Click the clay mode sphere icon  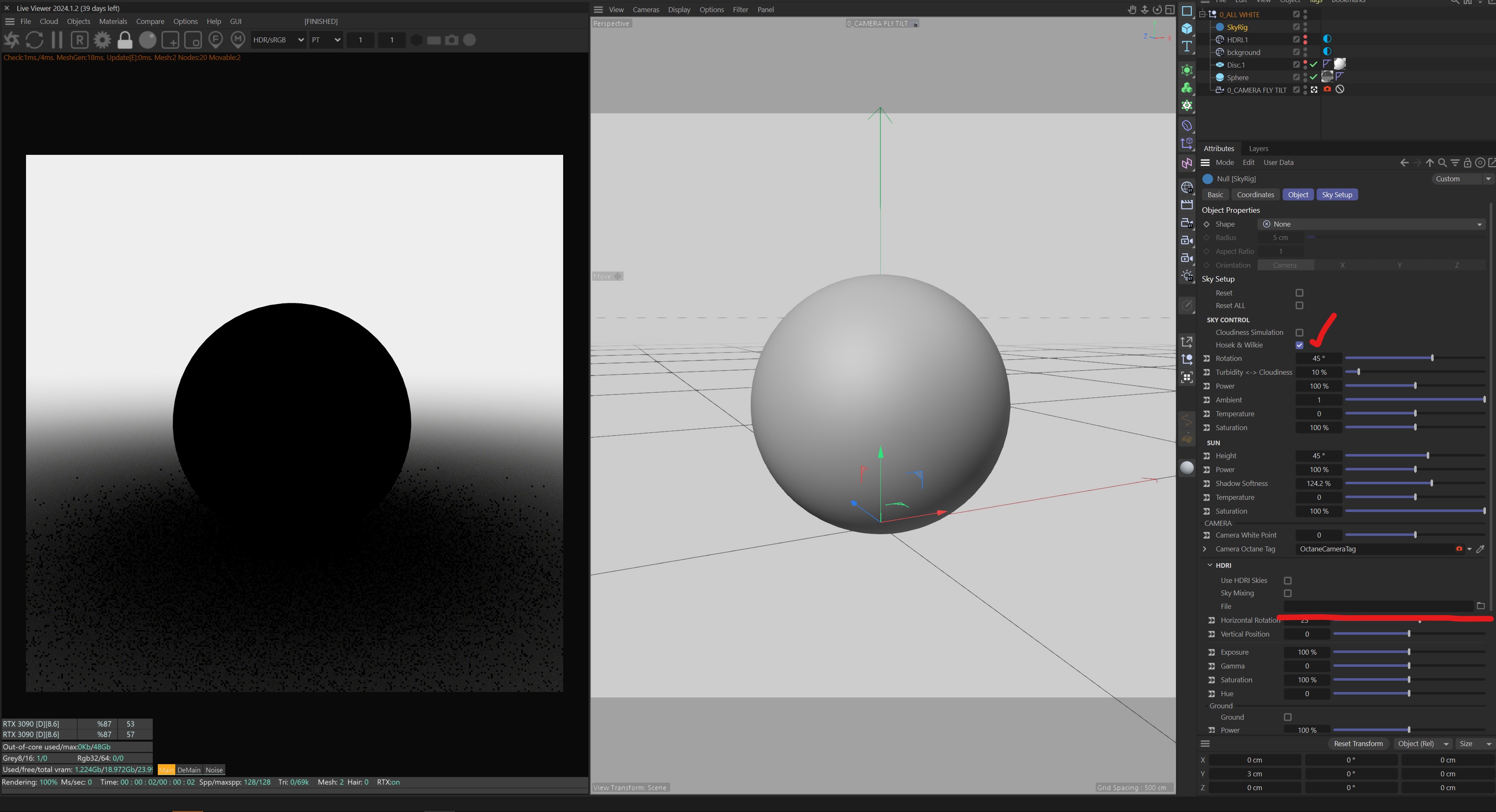click(148, 40)
